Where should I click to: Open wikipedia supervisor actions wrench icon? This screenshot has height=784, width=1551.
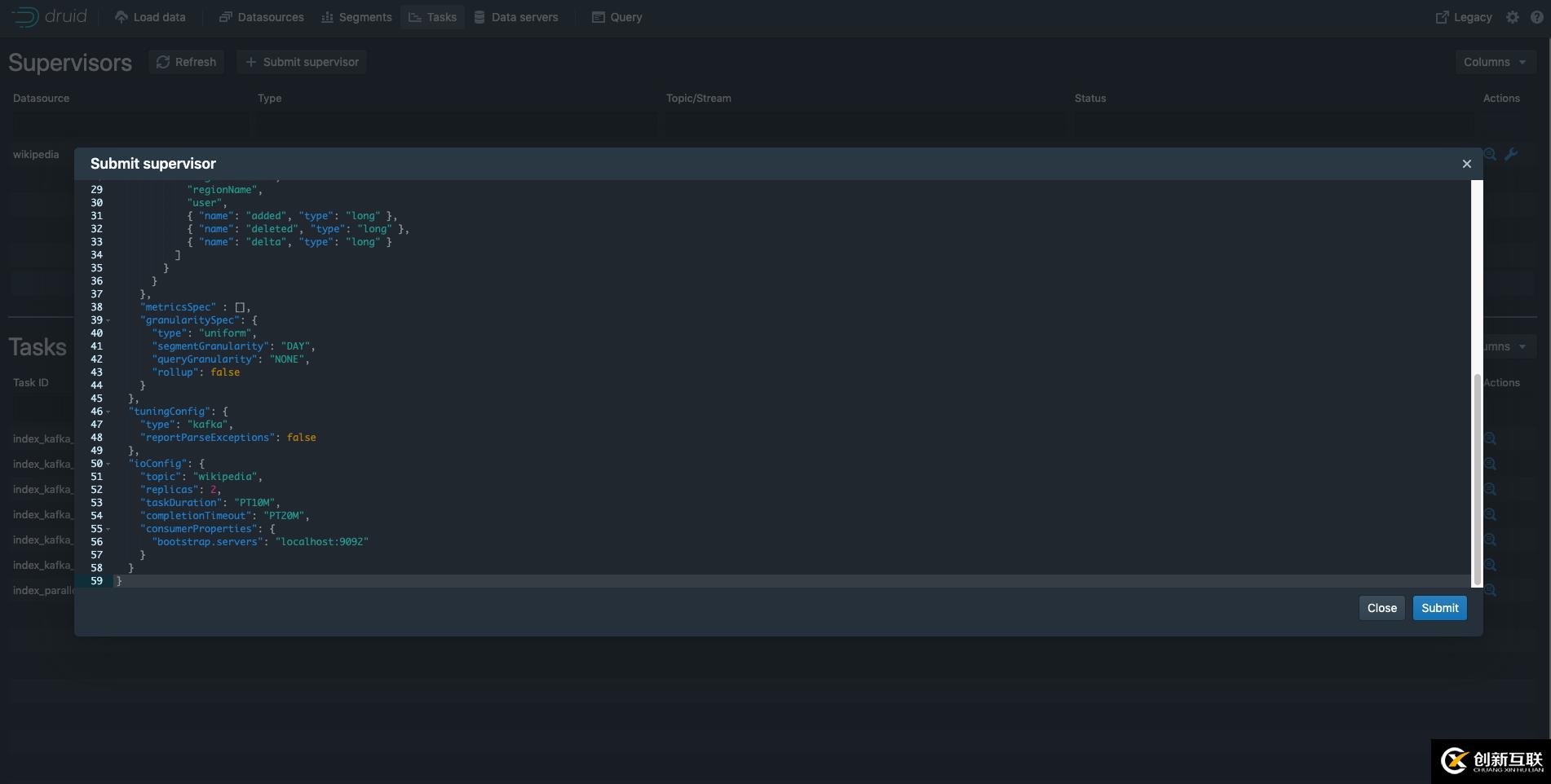(x=1511, y=154)
